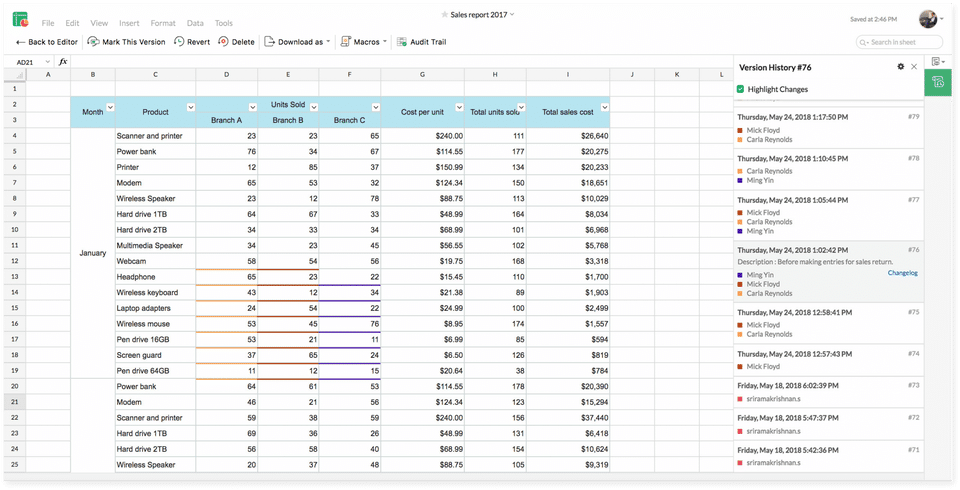Open the Insert menu

point(129,22)
